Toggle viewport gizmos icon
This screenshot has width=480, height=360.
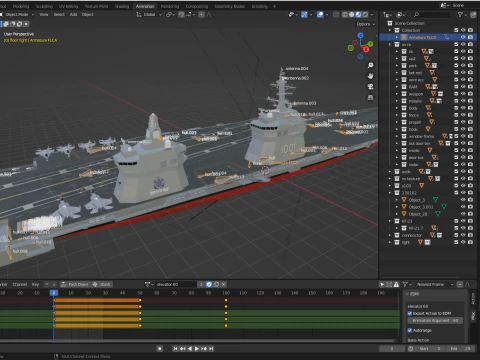[304, 14]
